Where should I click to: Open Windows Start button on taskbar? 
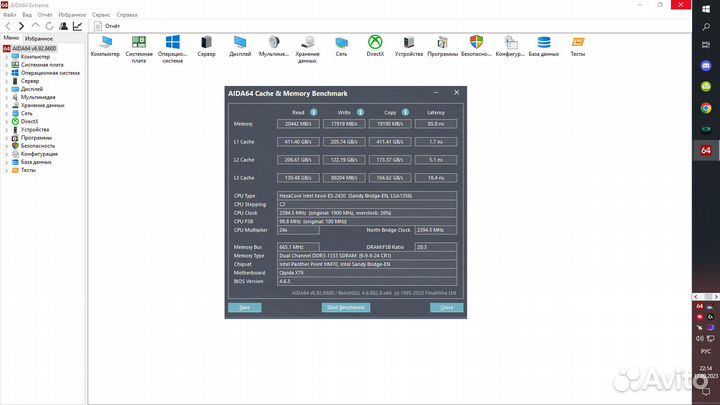[706, 9]
